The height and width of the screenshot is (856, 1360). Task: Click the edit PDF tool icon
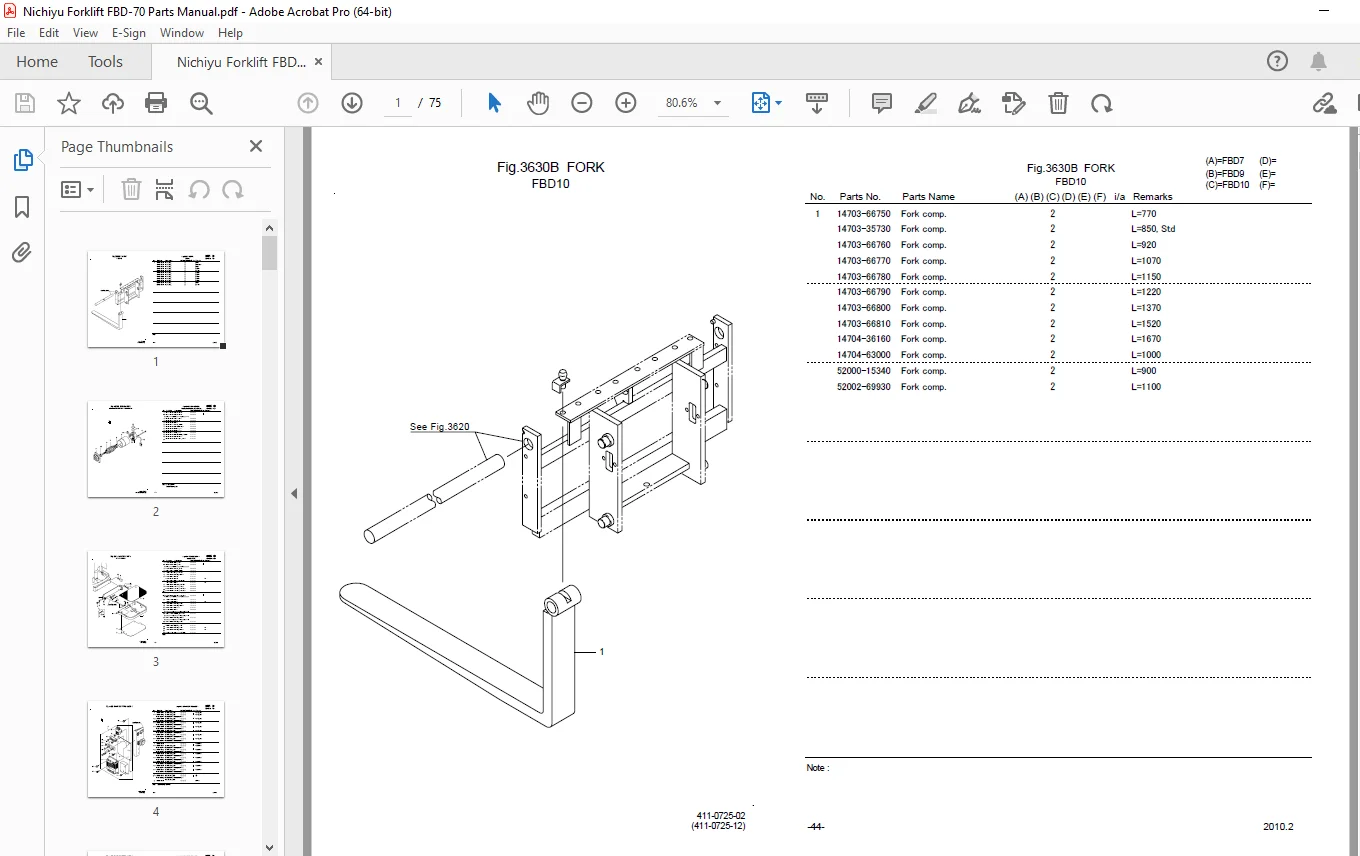(1014, 103)
